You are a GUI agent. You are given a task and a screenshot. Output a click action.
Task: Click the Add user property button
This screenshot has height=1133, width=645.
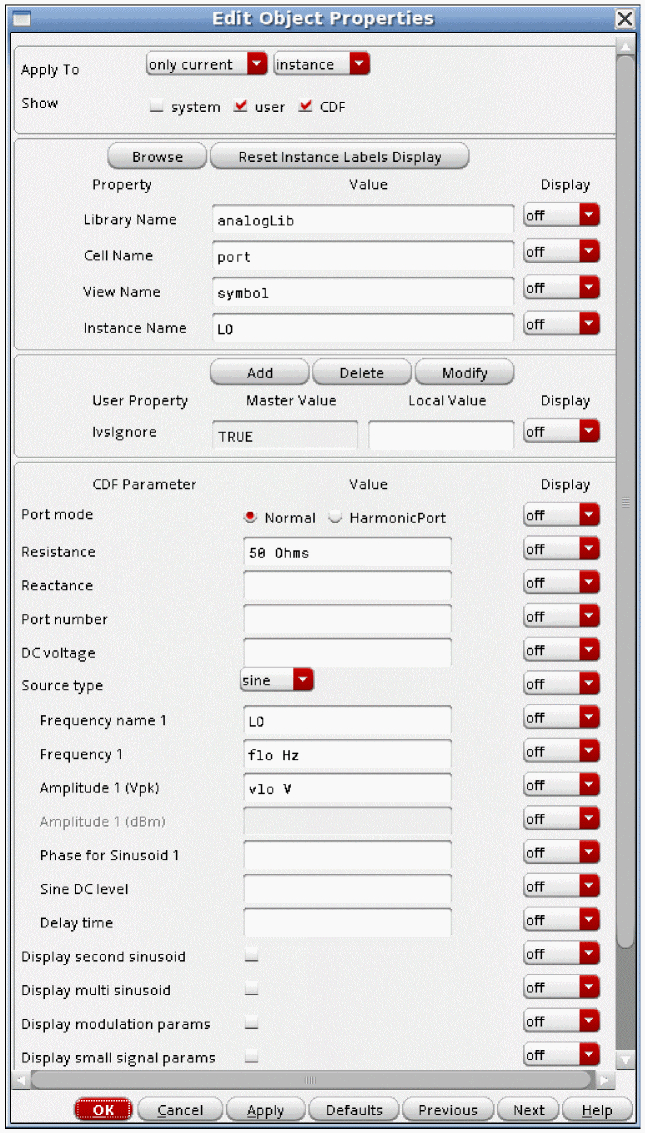(259, 373)
